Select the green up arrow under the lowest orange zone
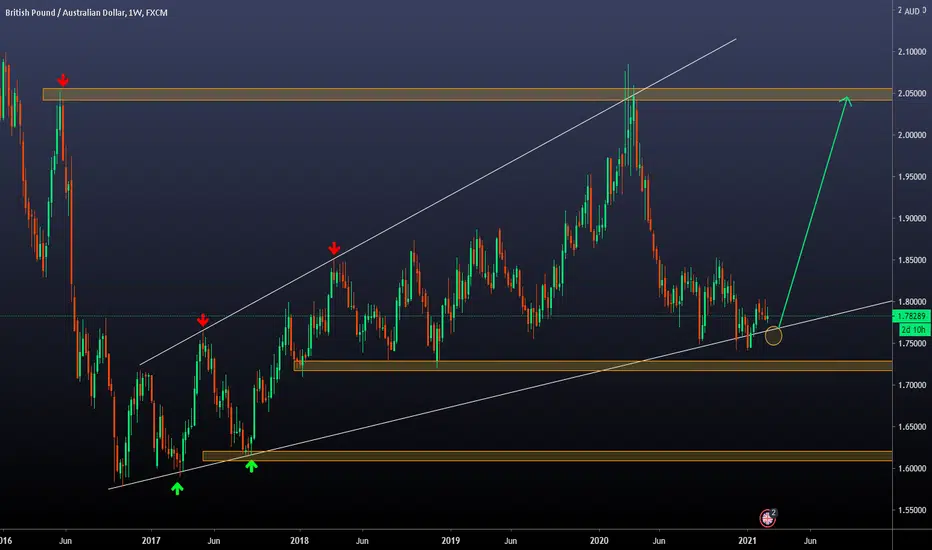Viewport: 932px width, 550px height. coord(251,467)
